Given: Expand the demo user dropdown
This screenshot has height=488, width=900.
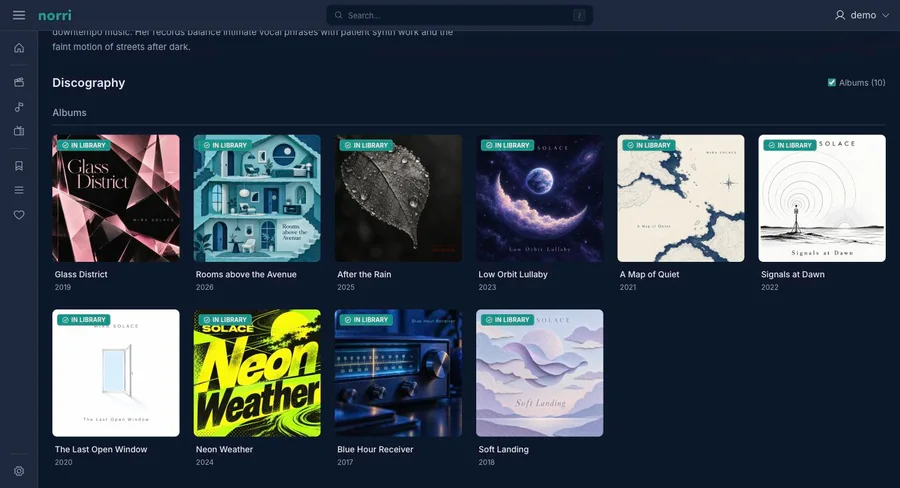Looking at the screenshot, I should pyautogui.click(x=862, y=15).
